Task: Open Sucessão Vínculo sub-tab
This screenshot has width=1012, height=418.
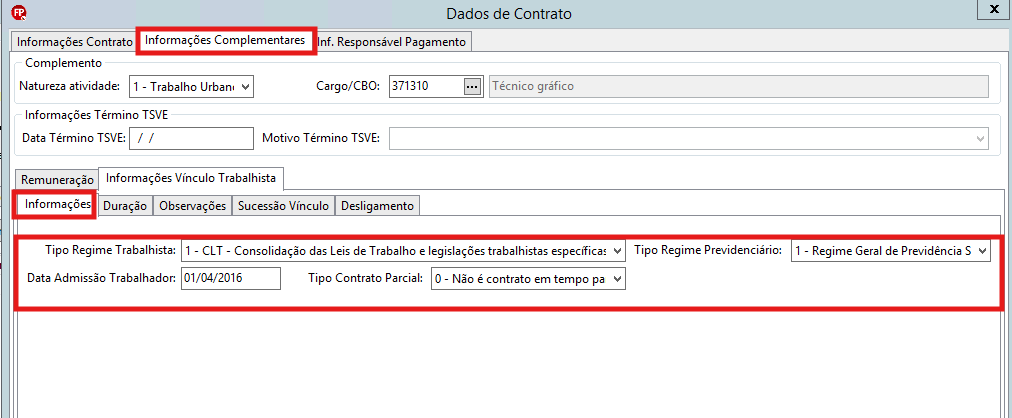Action: (x=283, y=206)
